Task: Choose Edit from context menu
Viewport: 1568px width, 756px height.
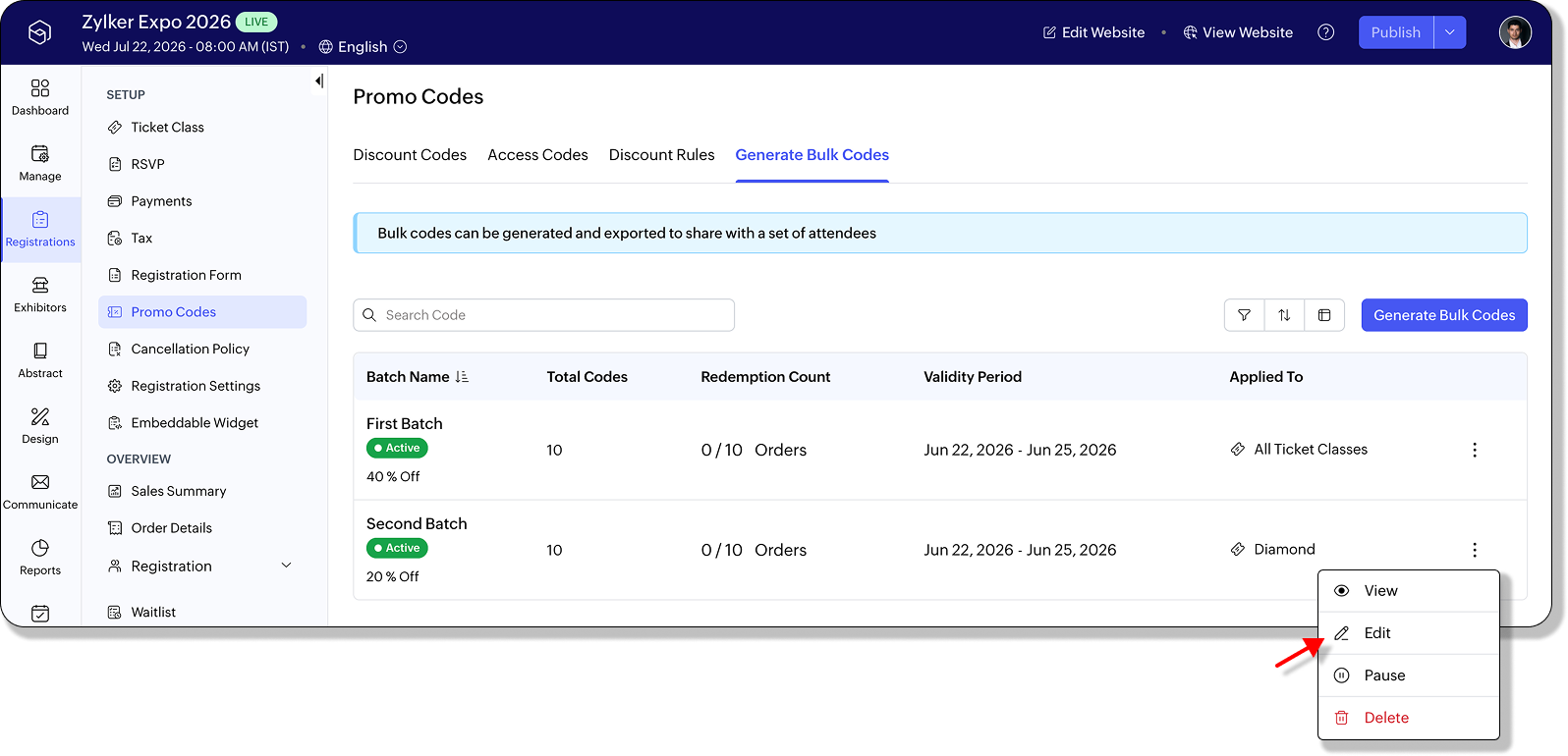Action: (1409, 633)
